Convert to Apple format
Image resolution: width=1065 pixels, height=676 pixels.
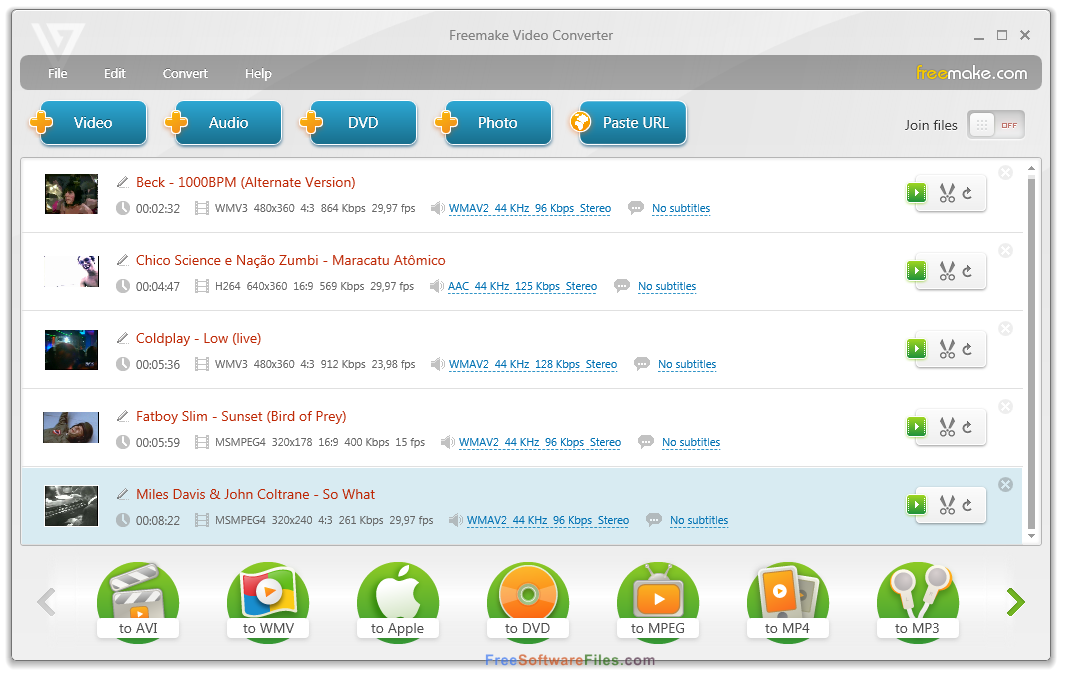[398, 602]
